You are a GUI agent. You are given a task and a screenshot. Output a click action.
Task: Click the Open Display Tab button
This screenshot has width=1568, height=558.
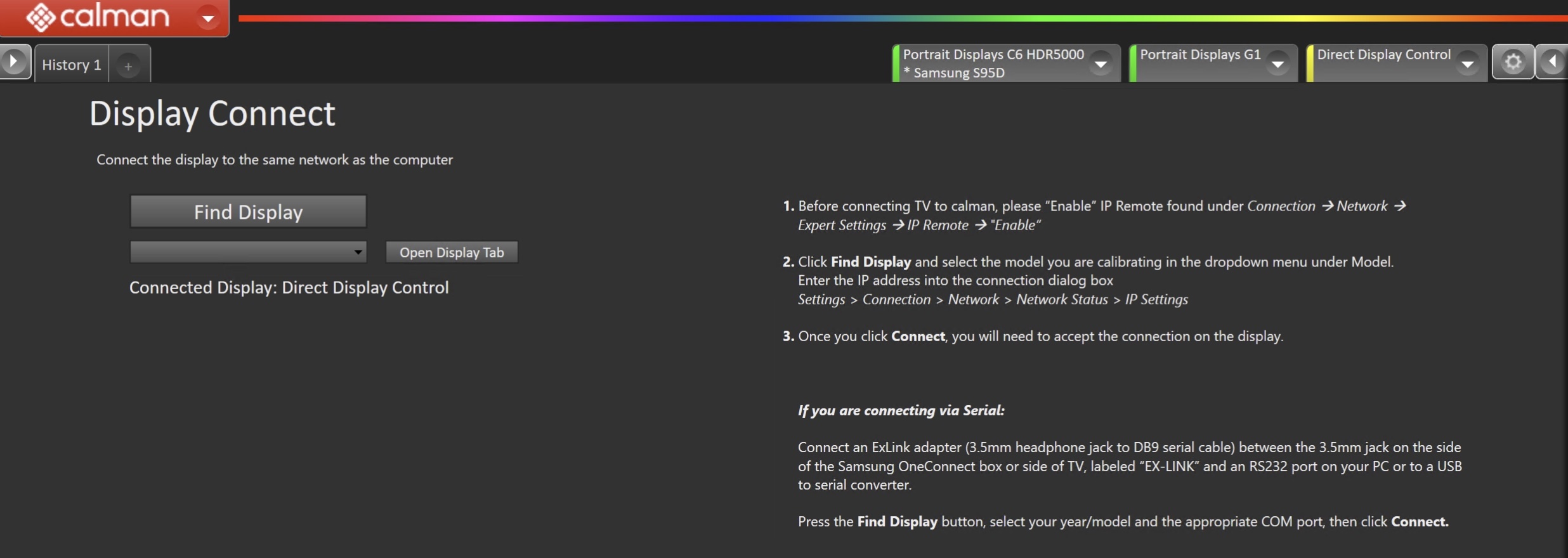point(452,252)
